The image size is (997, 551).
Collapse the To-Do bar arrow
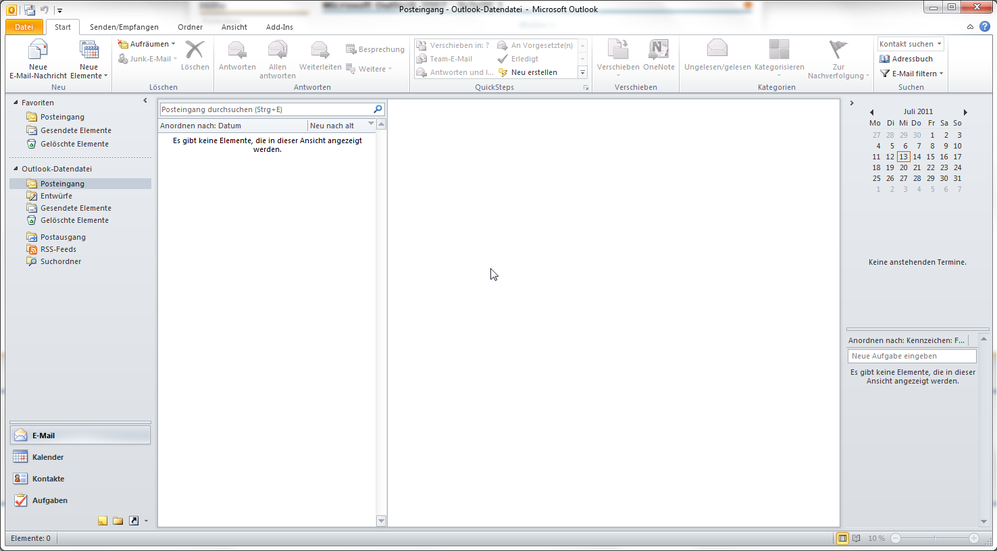click(851, 103)
